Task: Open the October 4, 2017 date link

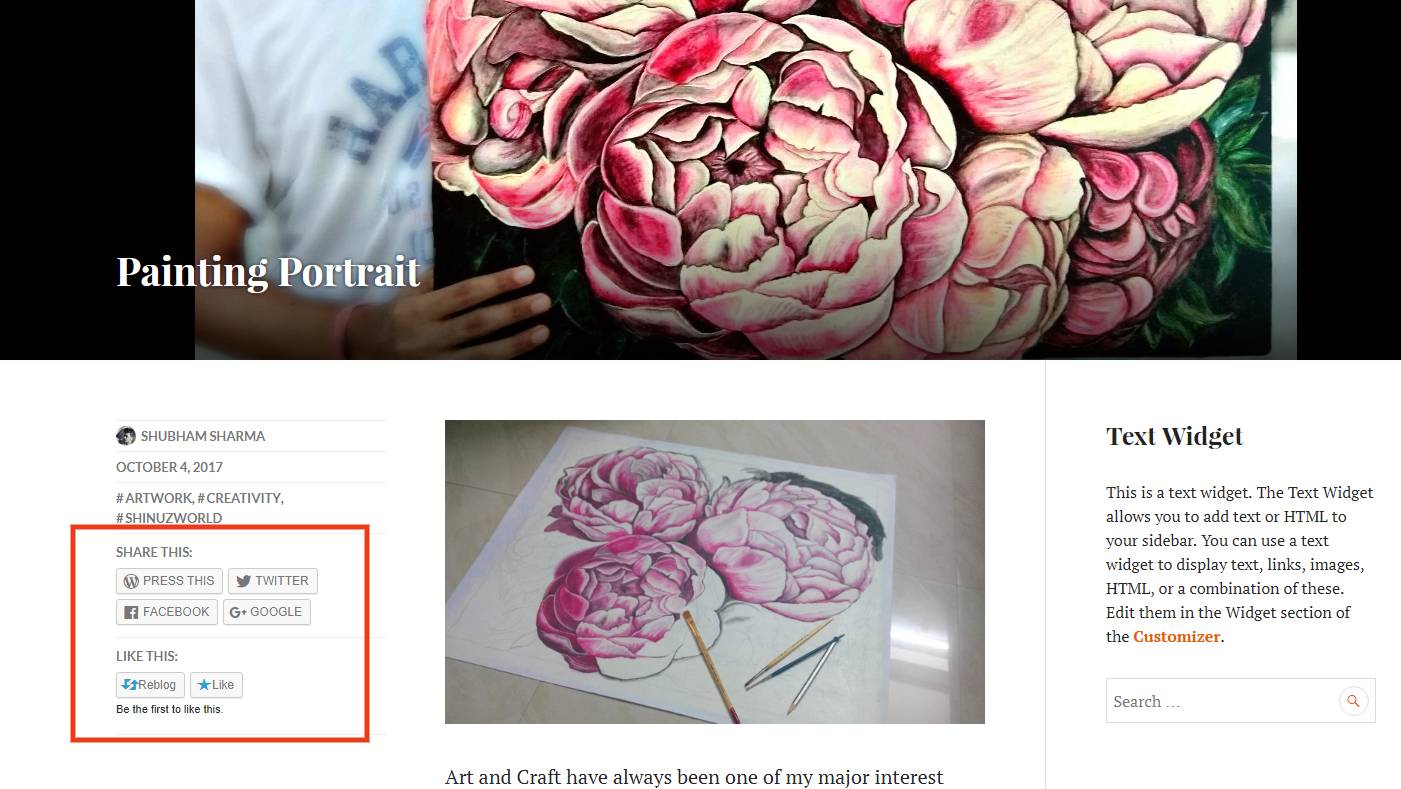Action: 169,467
